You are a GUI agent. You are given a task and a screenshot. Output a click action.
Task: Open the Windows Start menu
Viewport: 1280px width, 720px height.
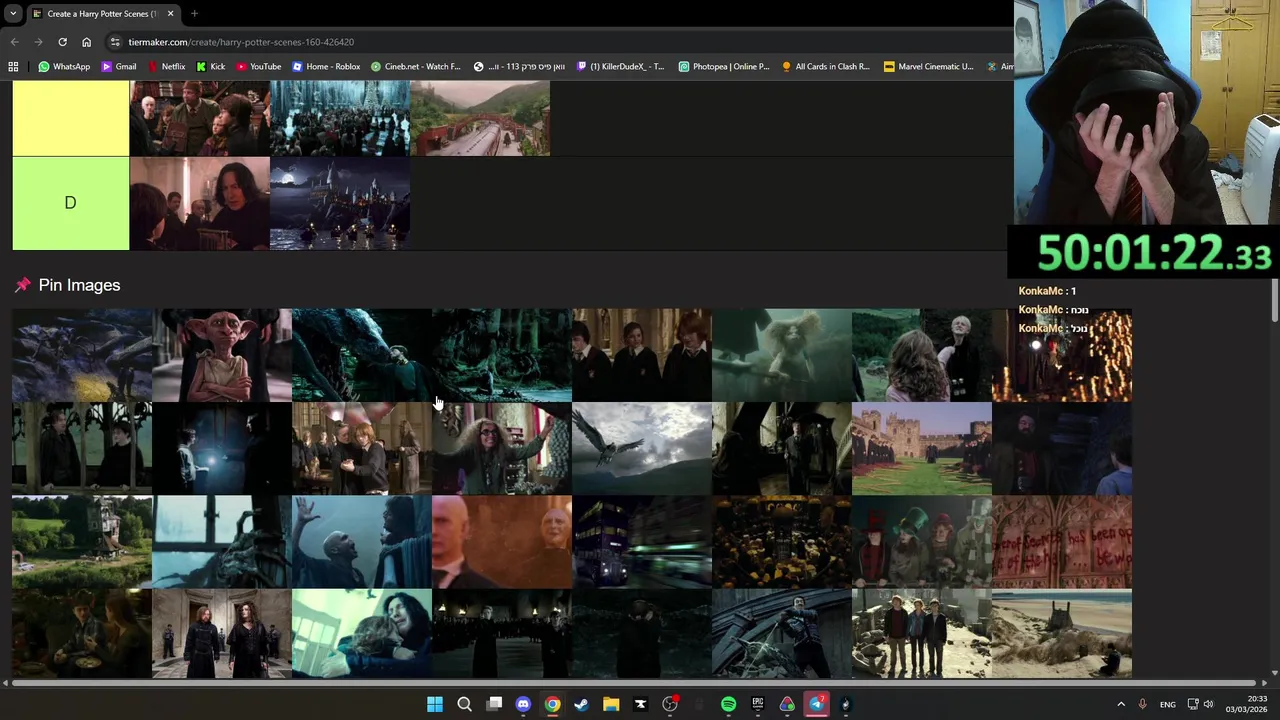[435, 704]
